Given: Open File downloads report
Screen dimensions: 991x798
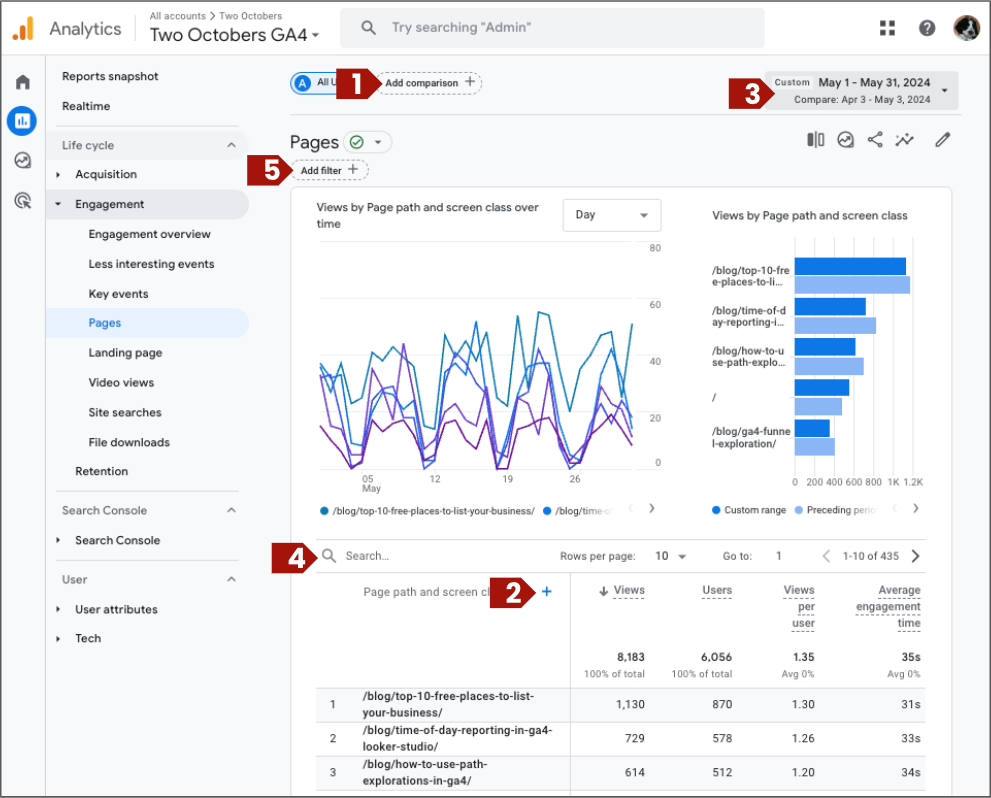Looking at the screenshot, I should point(129,442).
